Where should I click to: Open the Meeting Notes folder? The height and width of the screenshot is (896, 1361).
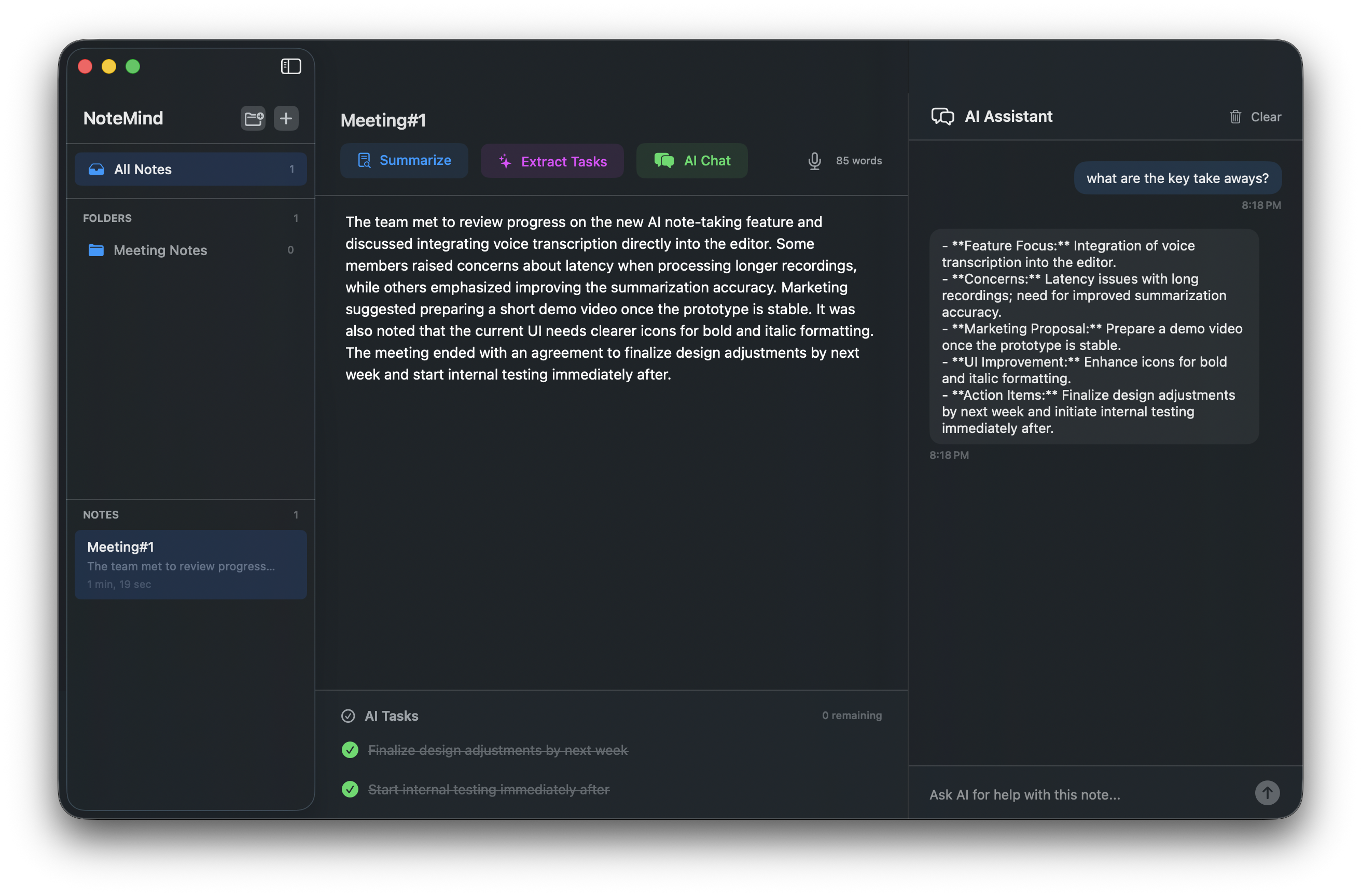(x=160, y=250)
